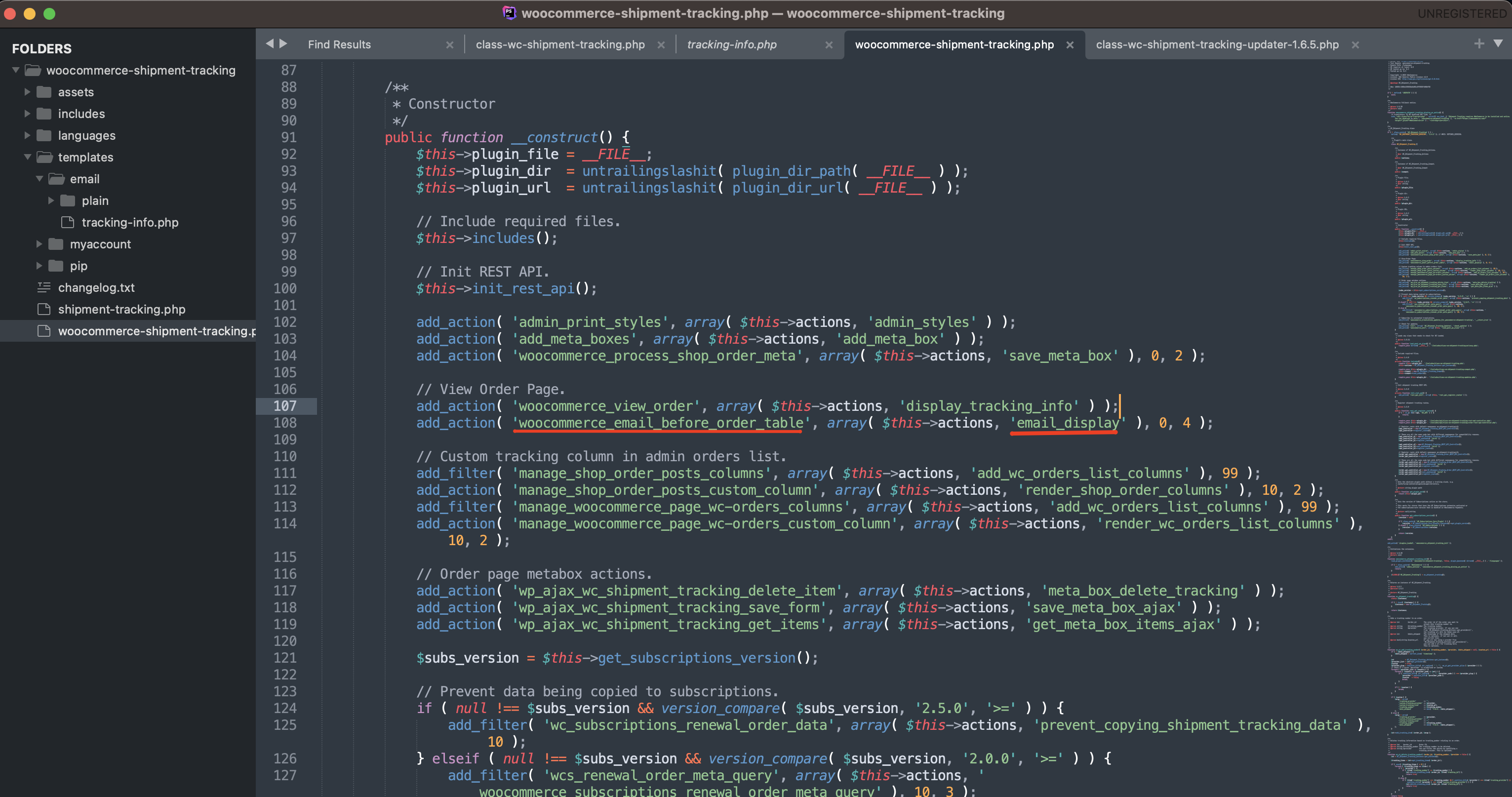Click the tracking-info.php file icon in sidebar
Viewport: 1512px width, 797px height.
68,222
